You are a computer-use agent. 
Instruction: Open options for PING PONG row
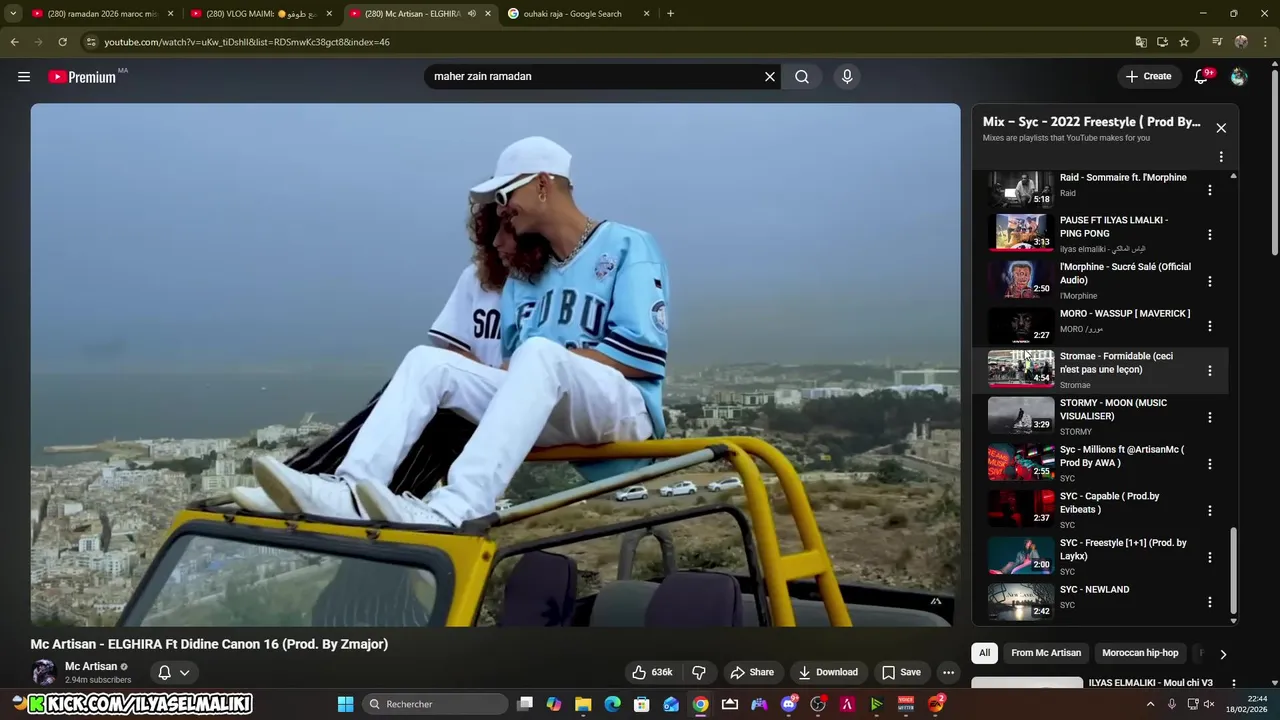click(1209, 235)
